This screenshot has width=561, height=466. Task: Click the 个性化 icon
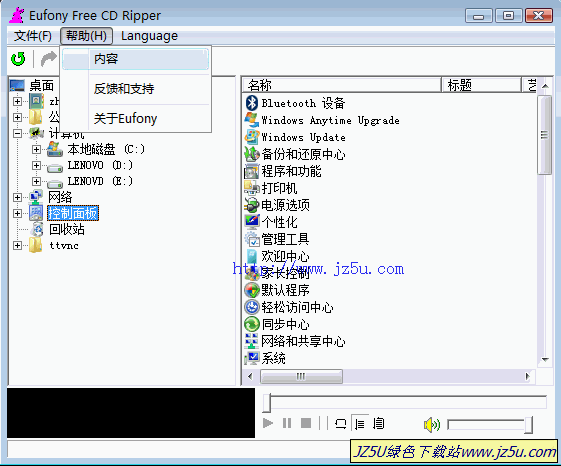pos(252,222)
